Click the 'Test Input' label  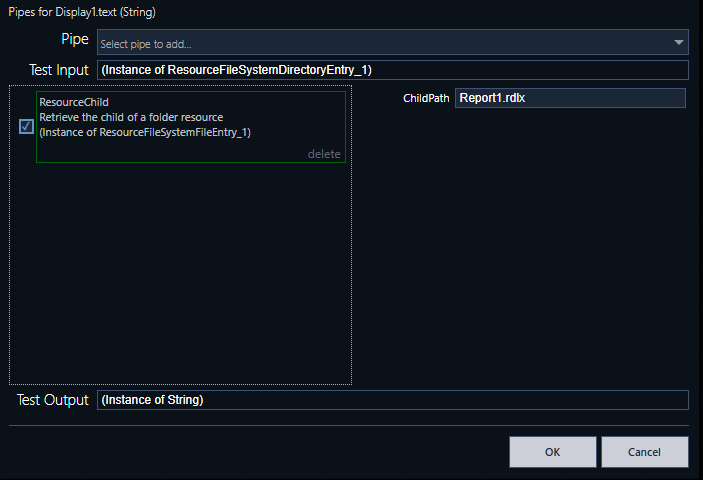(x=60, y=70)
